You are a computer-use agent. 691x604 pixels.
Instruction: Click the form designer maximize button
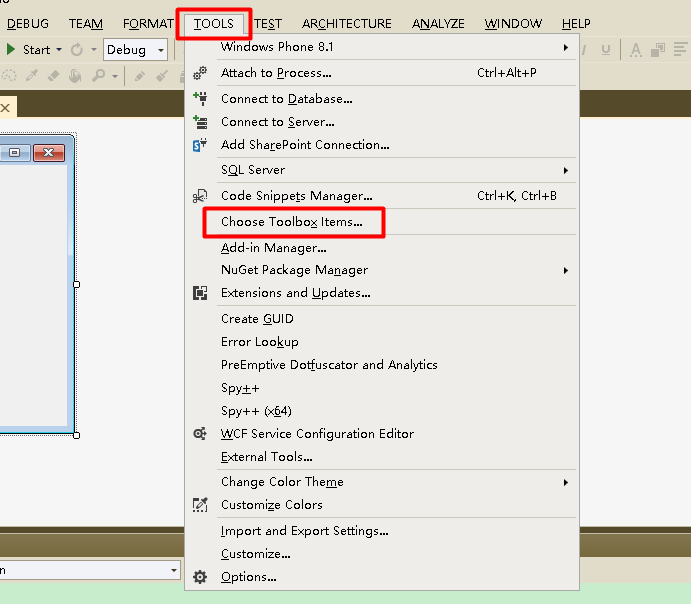click(15, 152)
